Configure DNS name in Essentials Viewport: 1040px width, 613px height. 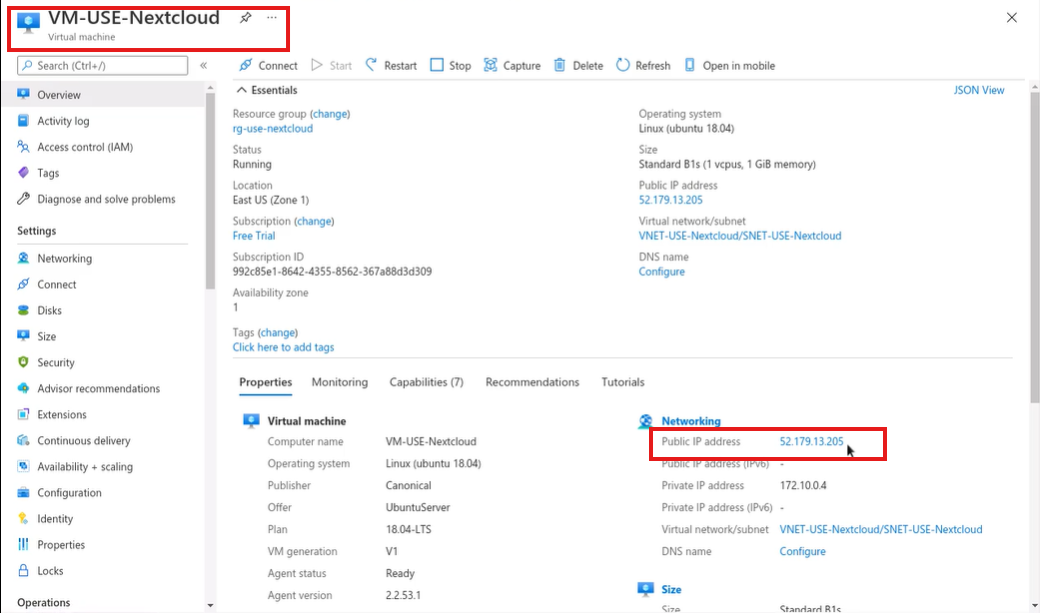click(x=661, y=271)
